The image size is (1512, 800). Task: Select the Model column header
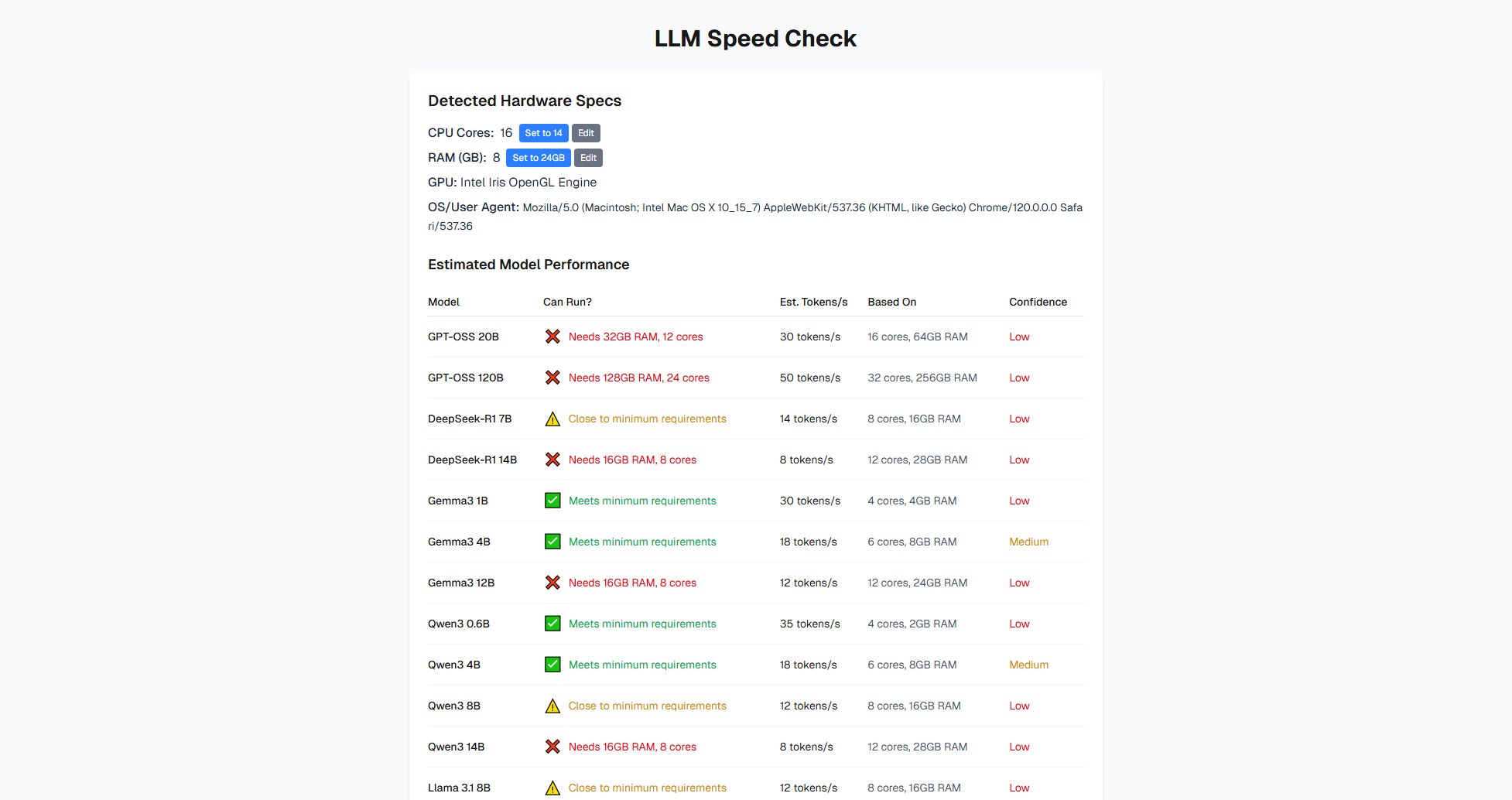(443, 302)
